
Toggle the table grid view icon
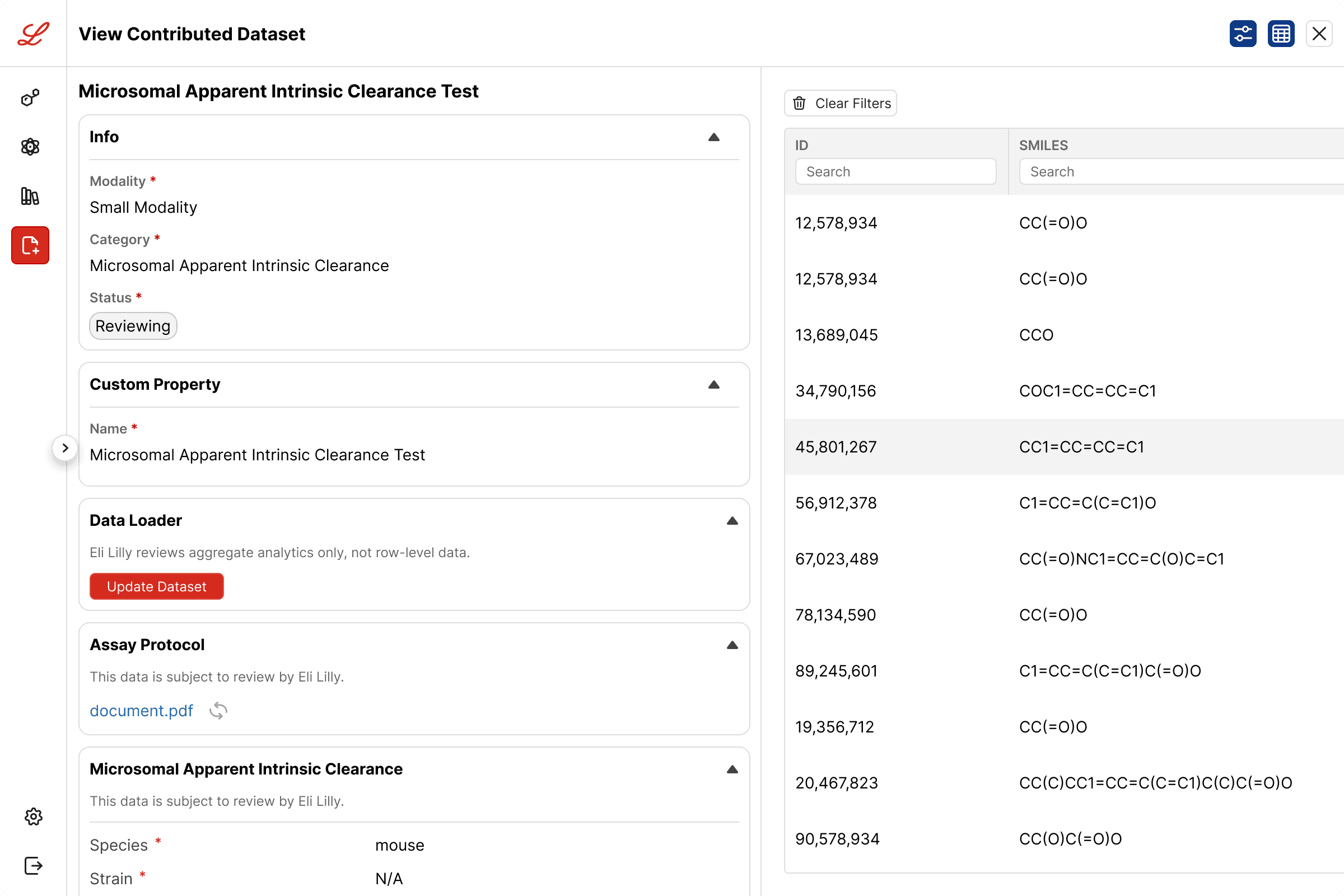pyautogui.click(x=1281, y=34)
